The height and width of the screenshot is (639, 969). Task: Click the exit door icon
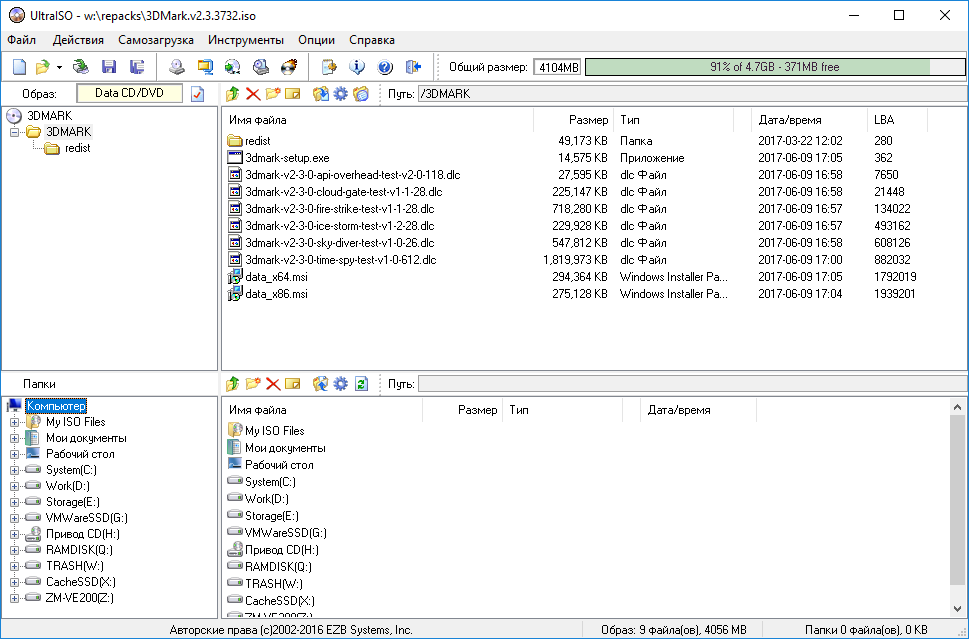[413, 67]
